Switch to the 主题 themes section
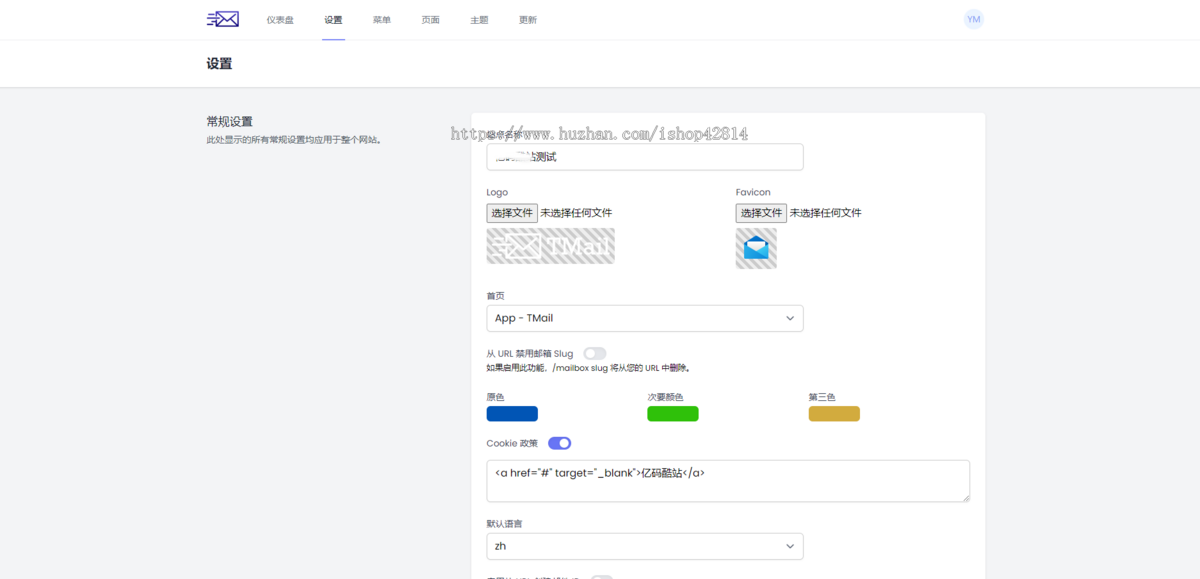 pyautogui.click(x=479, y=20)
